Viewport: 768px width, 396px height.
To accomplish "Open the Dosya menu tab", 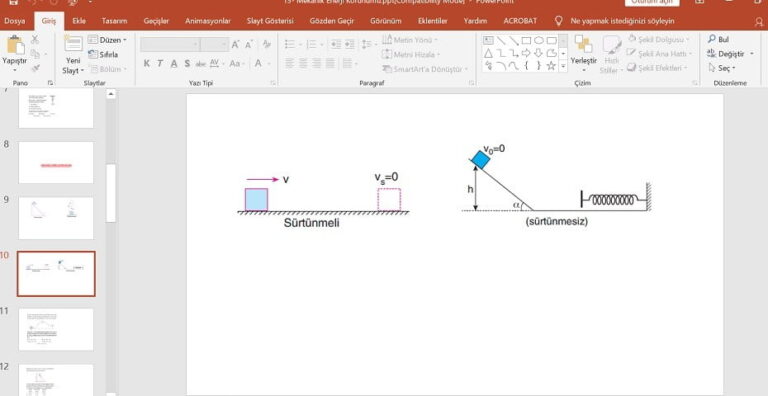I will coord(15,21).
